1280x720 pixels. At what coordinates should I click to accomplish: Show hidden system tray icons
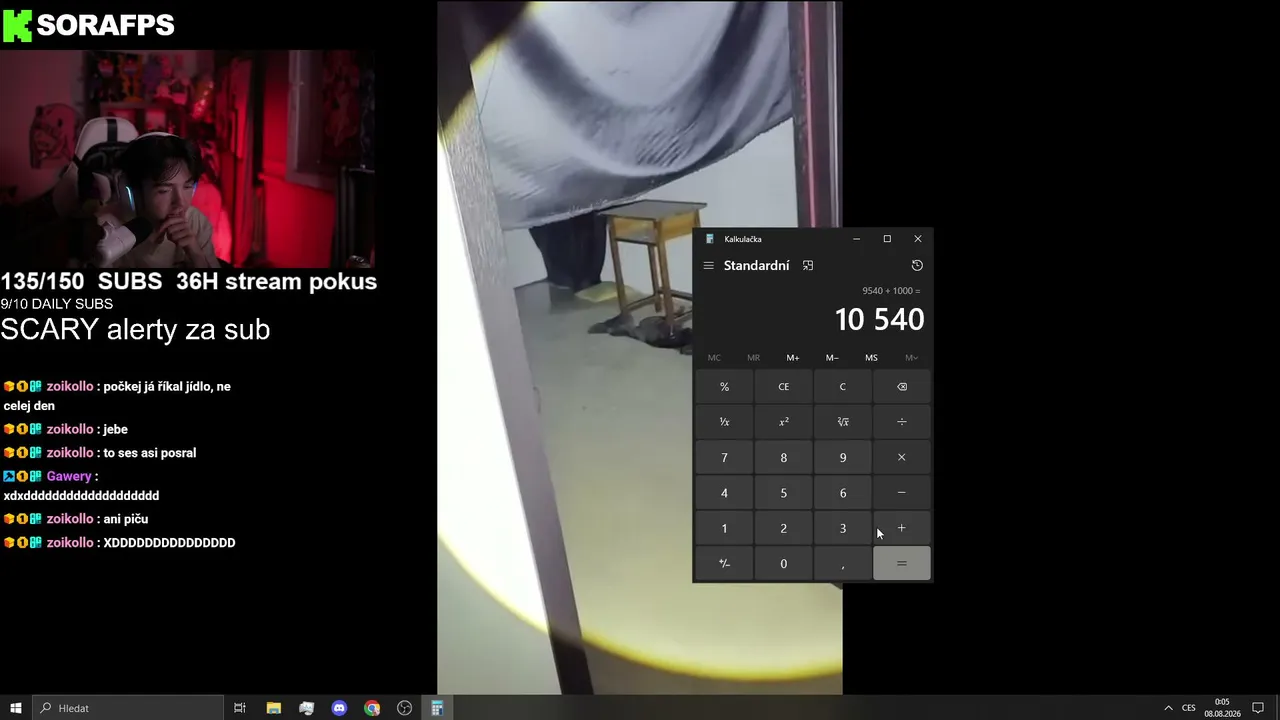tap(1168, 708)
